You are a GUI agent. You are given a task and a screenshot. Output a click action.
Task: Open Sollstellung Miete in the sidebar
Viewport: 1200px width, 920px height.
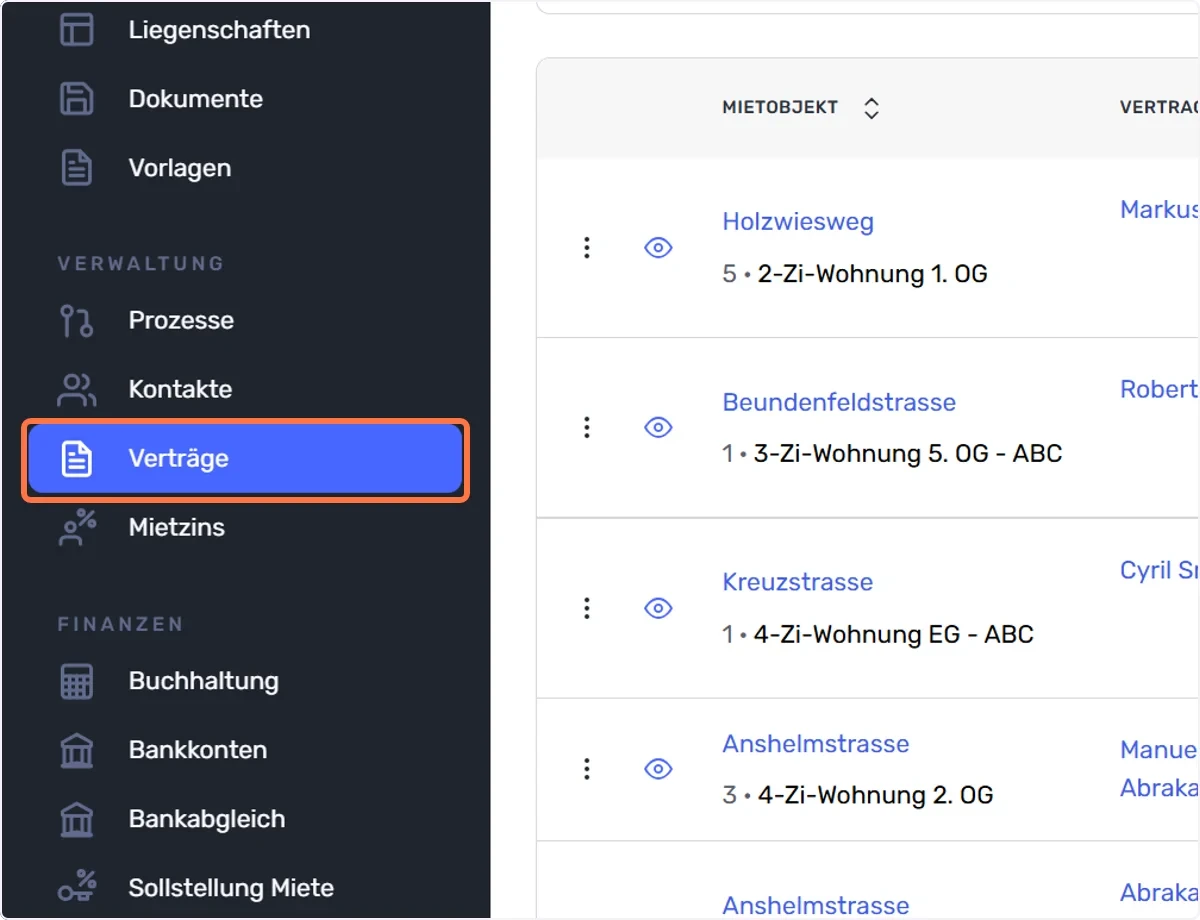coord(231,888)
